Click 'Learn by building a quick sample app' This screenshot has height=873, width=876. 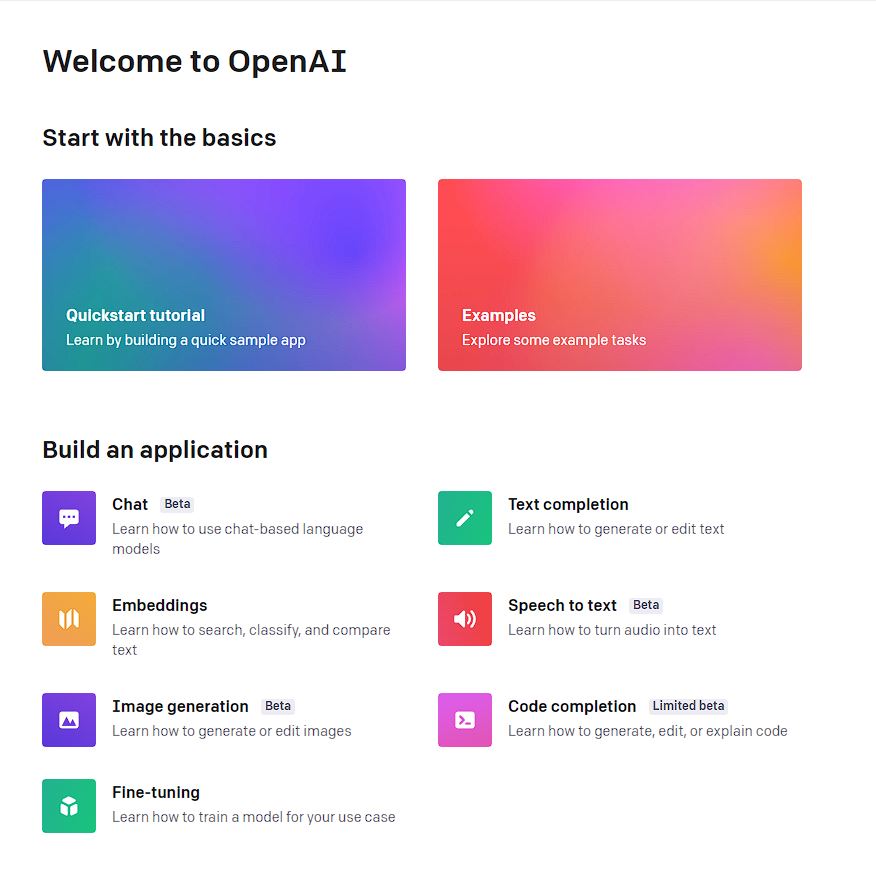(186, 340)
